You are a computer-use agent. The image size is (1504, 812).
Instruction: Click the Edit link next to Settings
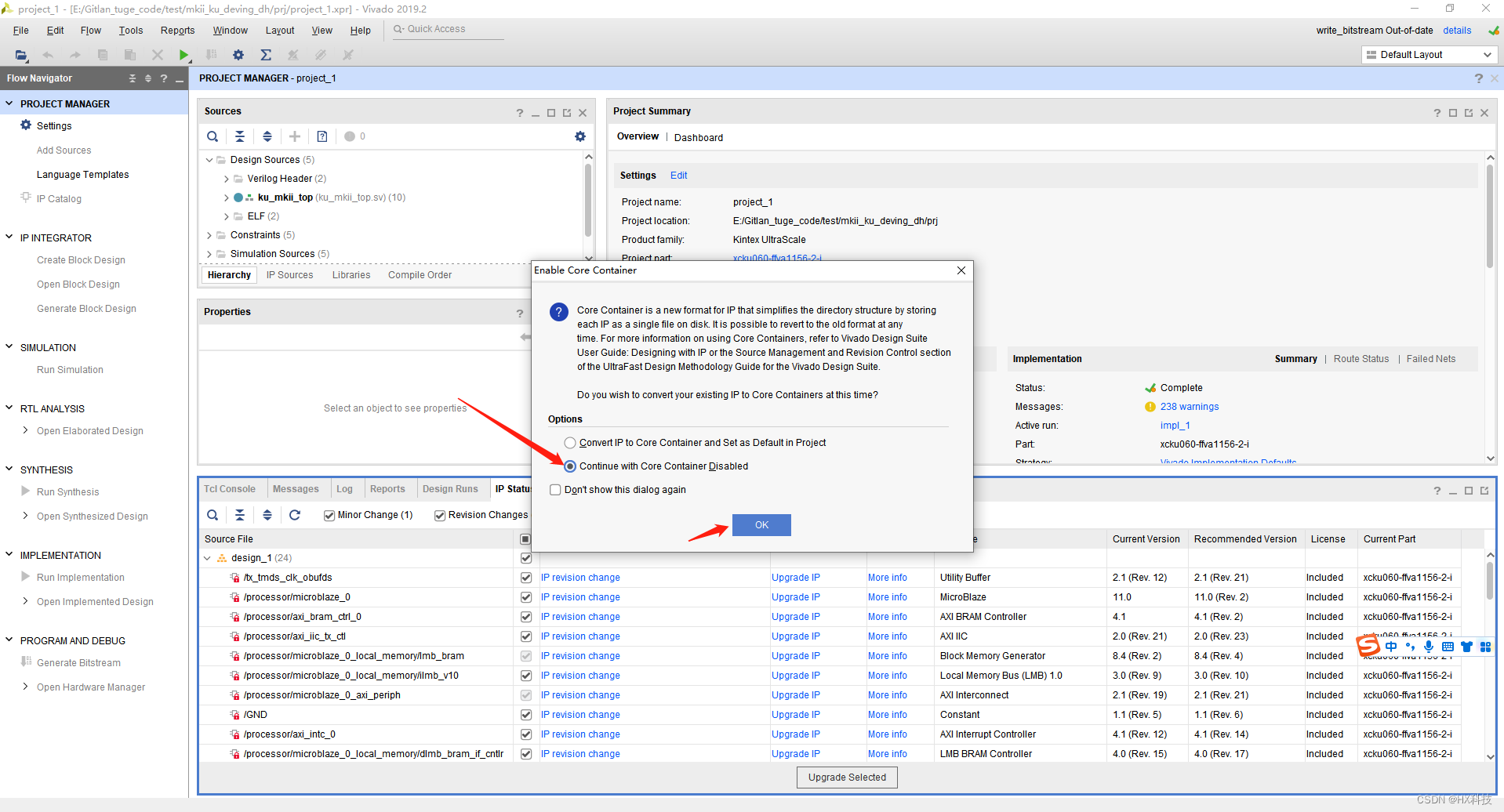[678, 176]
